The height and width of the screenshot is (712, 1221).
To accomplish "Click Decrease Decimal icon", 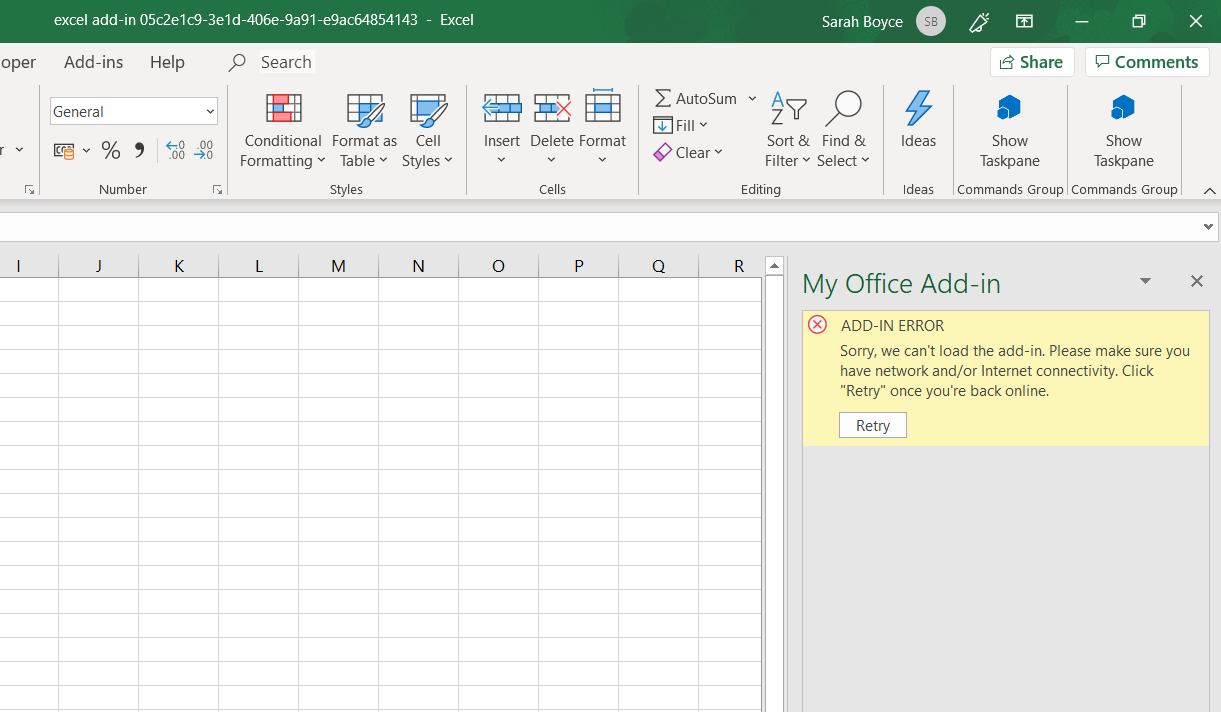I will pyautogui.click(x=204, y=151).
